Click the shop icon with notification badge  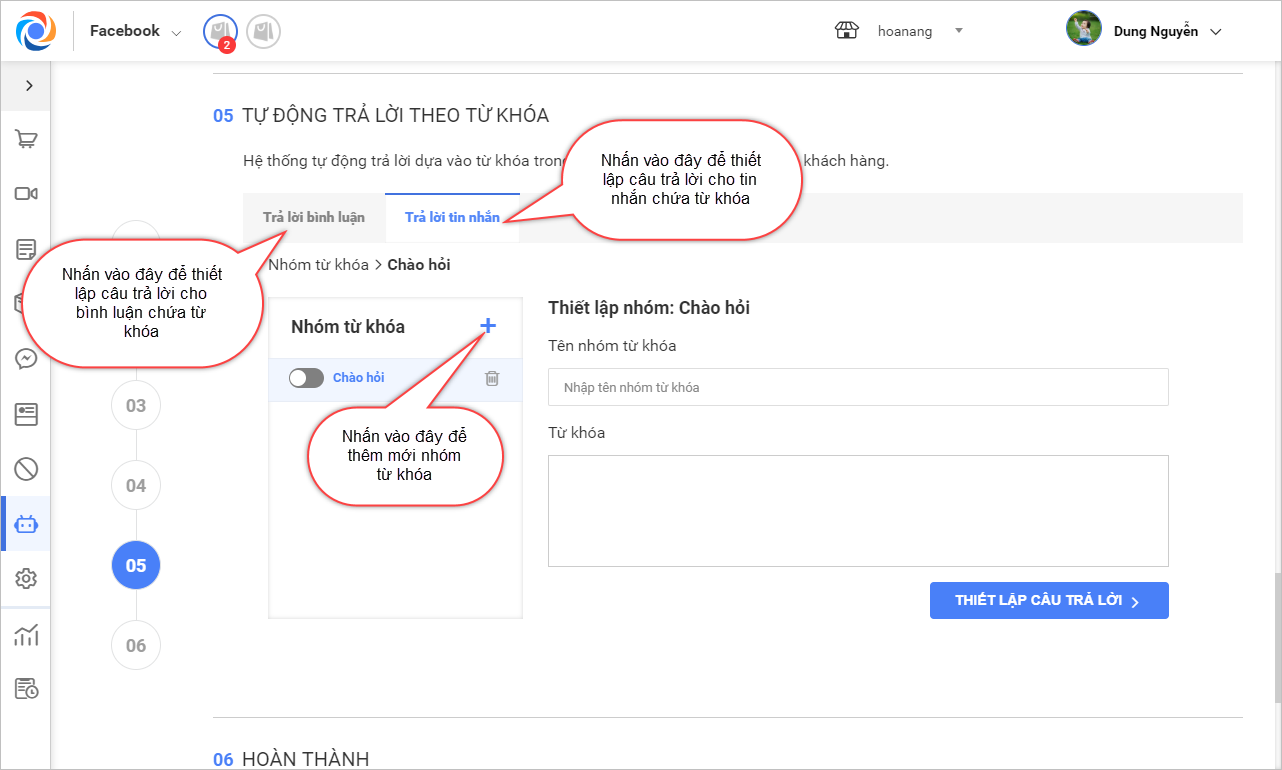(x=219, y=32)
